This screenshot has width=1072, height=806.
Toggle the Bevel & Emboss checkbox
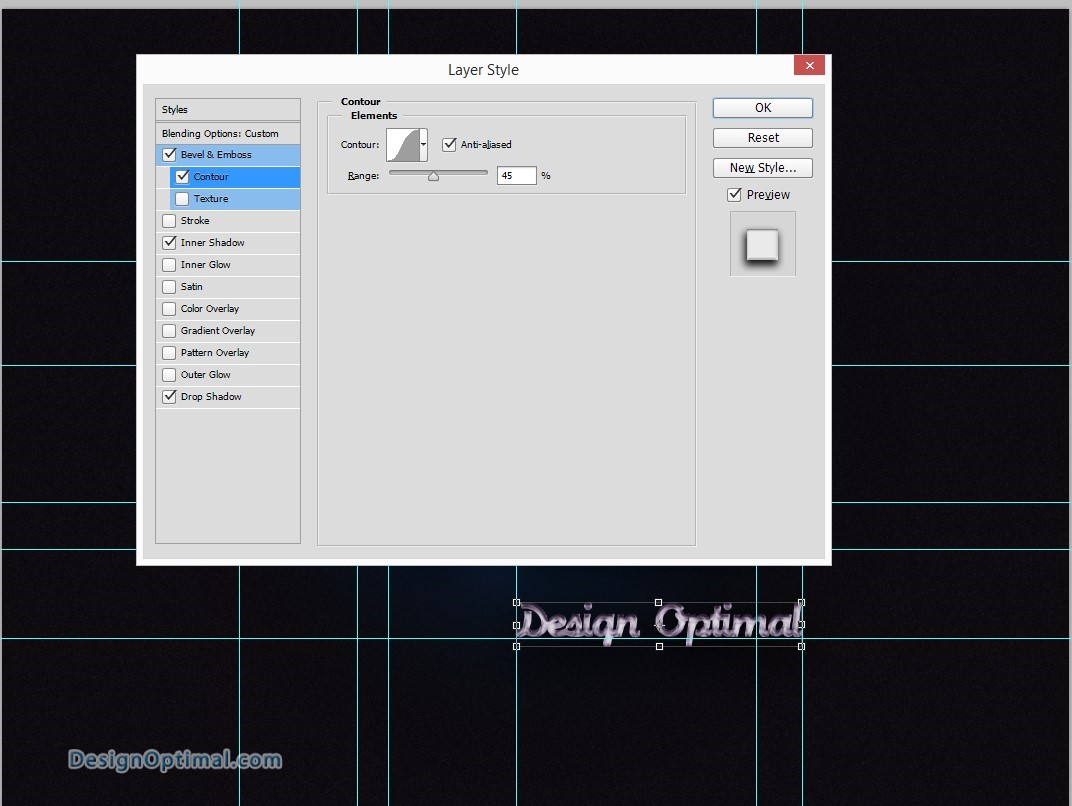pyautogui.click(x=170, y=155)
